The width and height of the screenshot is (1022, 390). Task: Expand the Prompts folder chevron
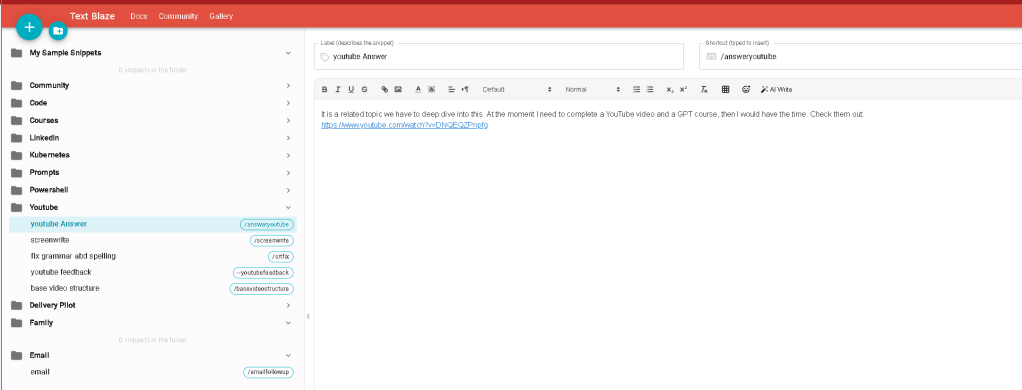[288, 173]
